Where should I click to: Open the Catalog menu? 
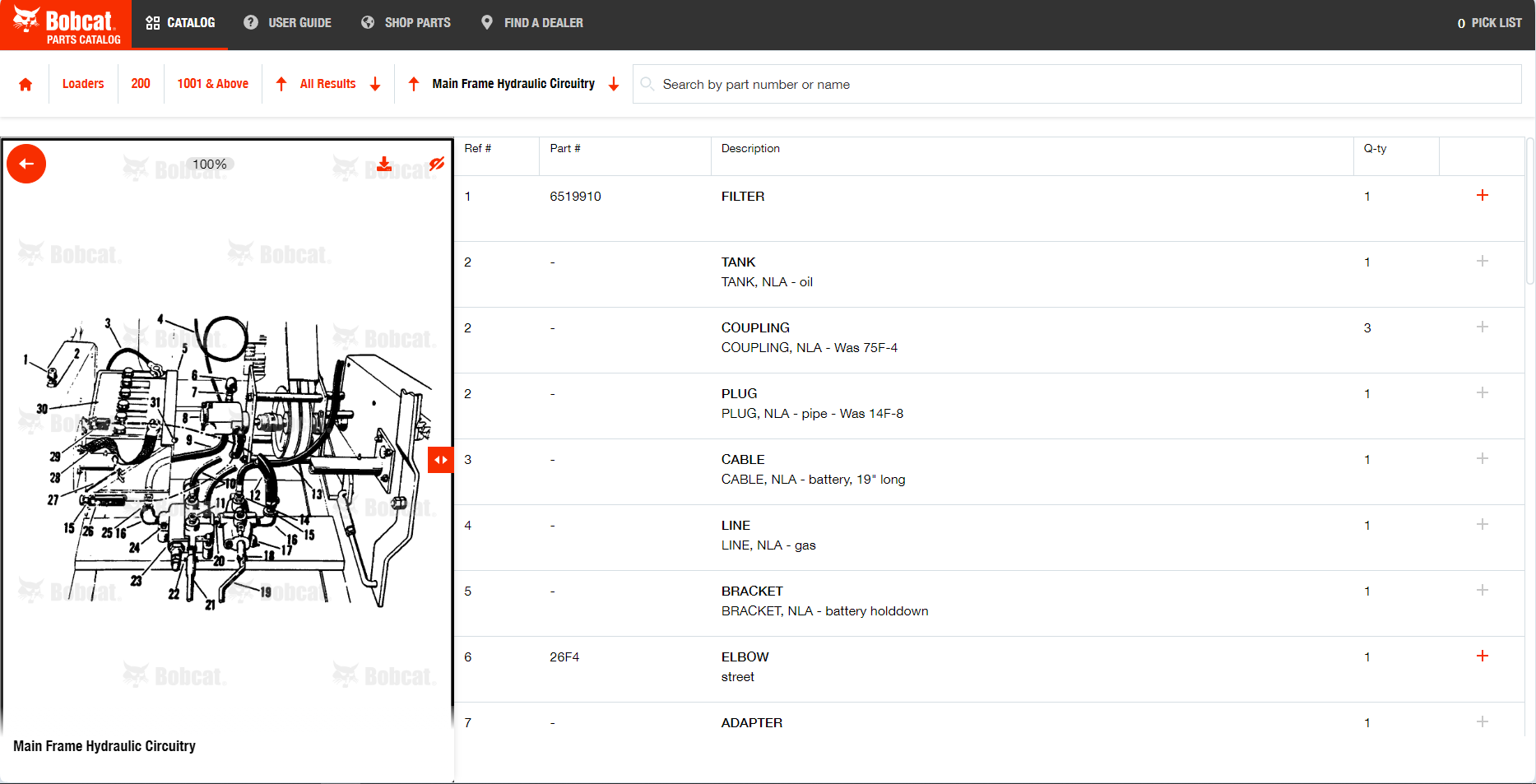tap(180, 23)
